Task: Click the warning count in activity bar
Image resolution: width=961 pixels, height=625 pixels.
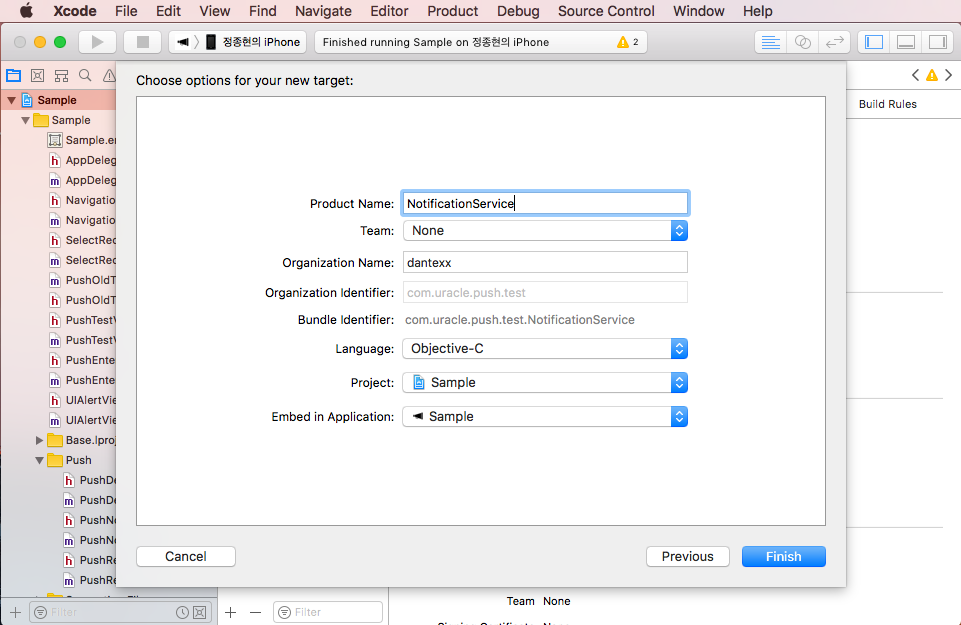Action: (x=628, y=42)
